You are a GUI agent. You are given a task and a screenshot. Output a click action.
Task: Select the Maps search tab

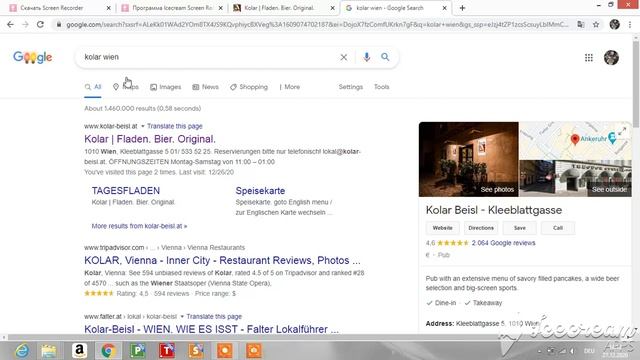coord(126,87)
